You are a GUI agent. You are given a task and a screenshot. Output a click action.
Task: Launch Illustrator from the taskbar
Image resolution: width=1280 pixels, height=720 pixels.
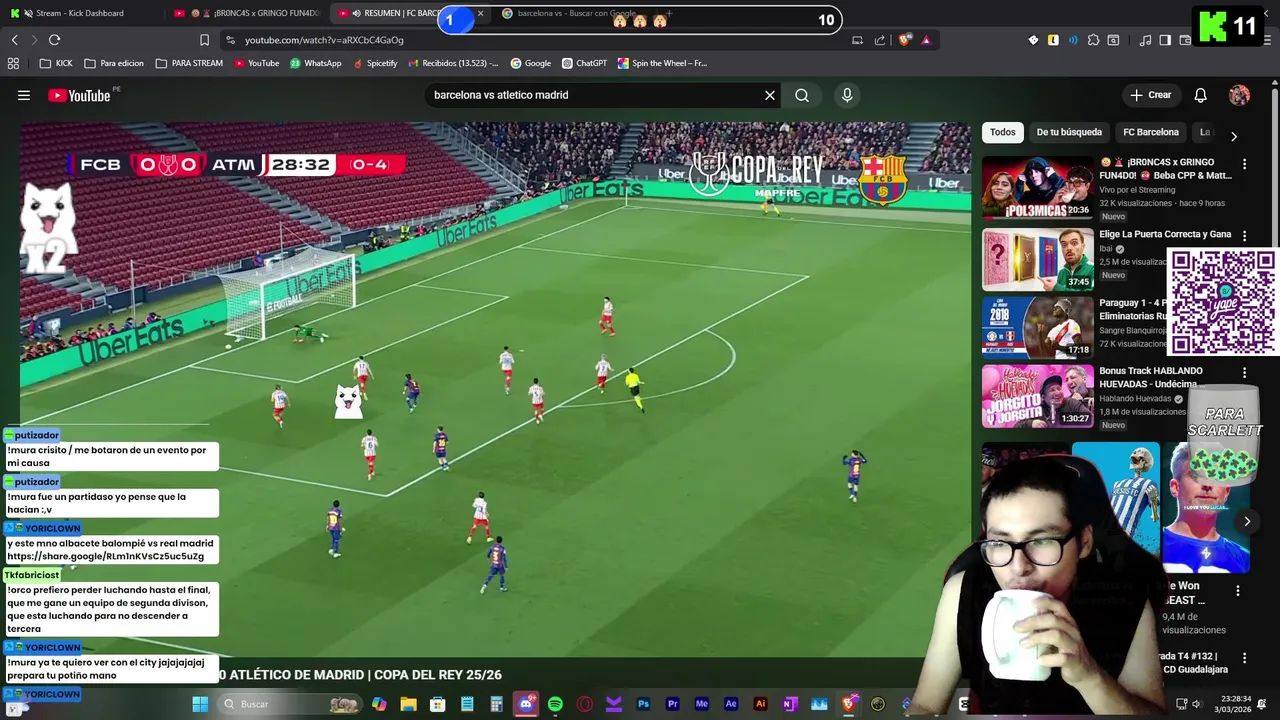point(760,704)
